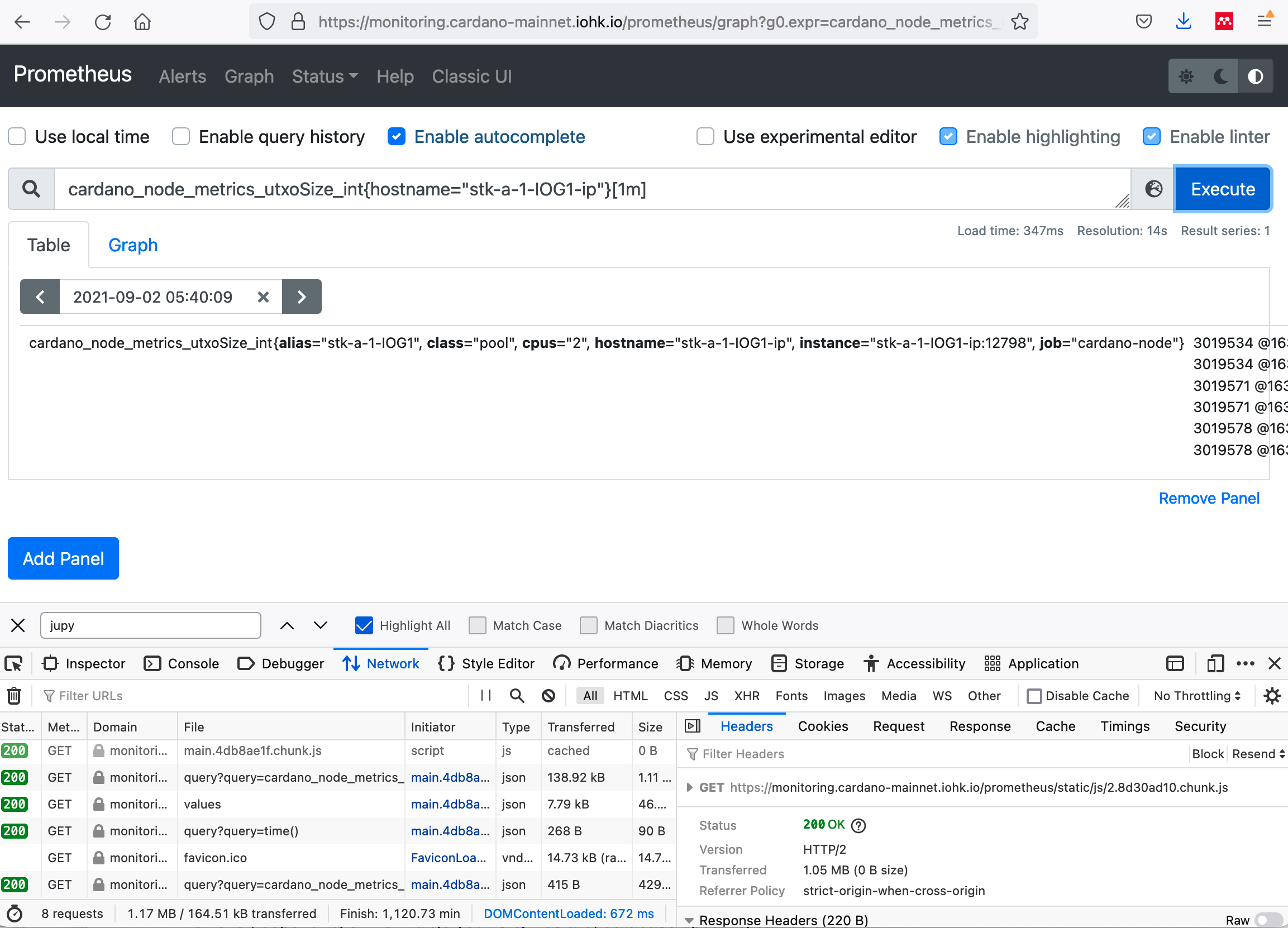Image resolution: width=1288 pixels, height=928 pixels.
Task: Click the browser back arrow
Action: [22, 22]
